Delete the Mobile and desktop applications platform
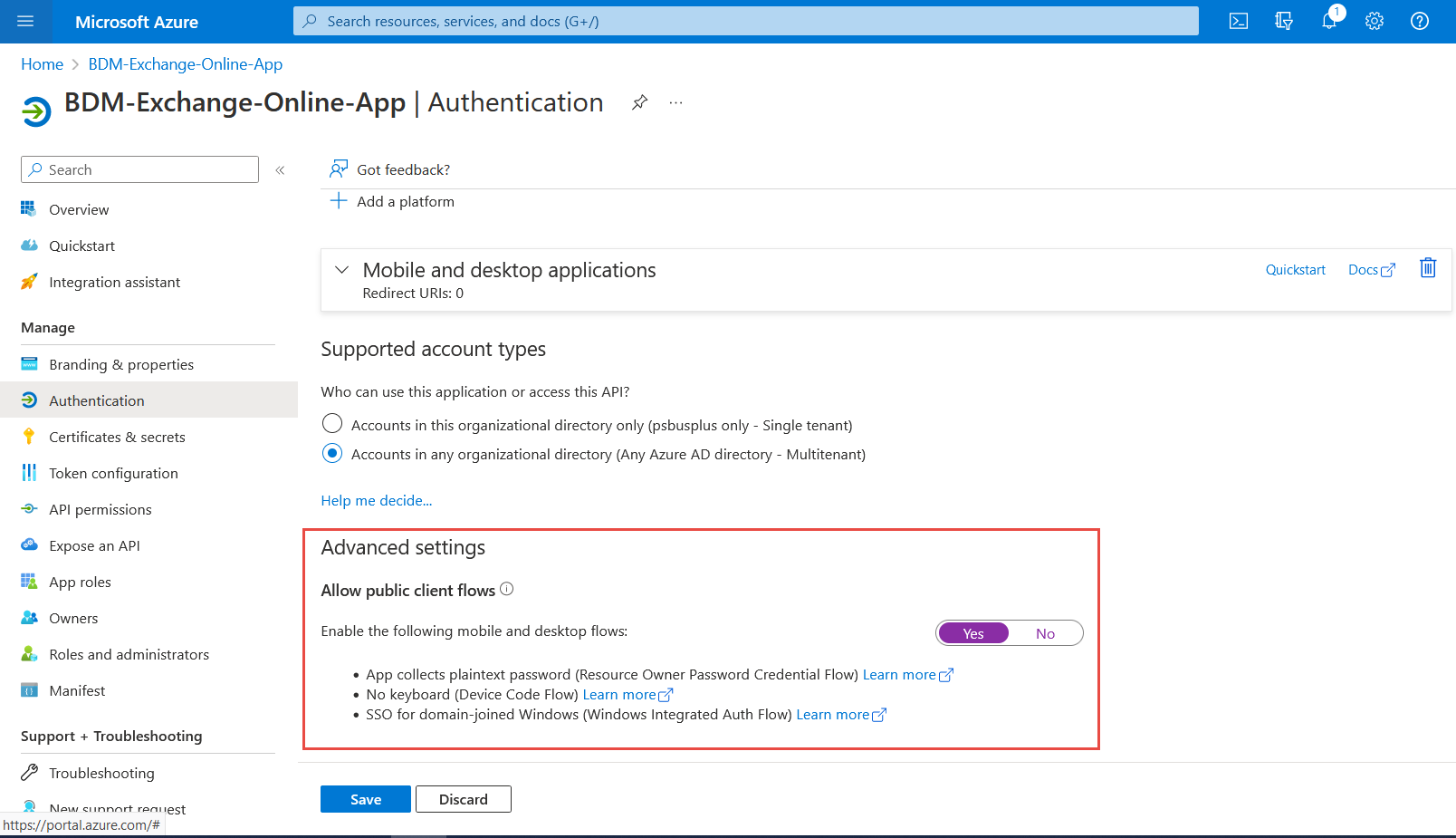 coord(1427,268)
